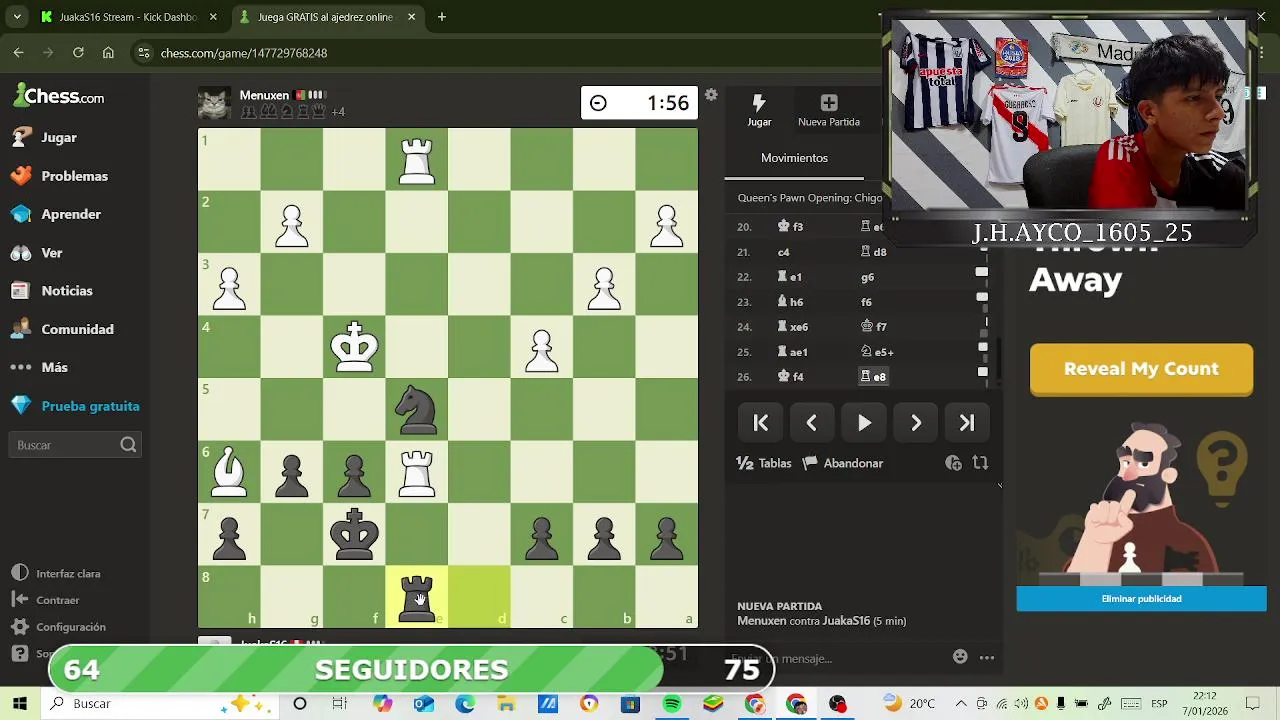Screen dimensions: 1280x720
Task: Step back one move
Action: [812, 423]
